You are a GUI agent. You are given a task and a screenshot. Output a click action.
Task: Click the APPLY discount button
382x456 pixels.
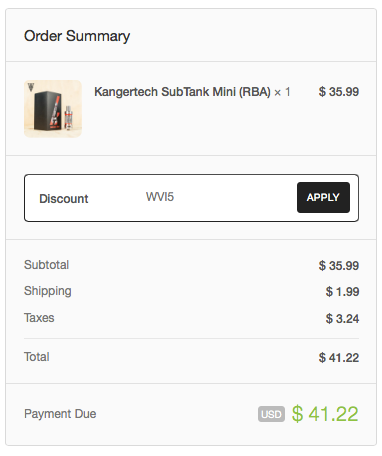[323, 197]
